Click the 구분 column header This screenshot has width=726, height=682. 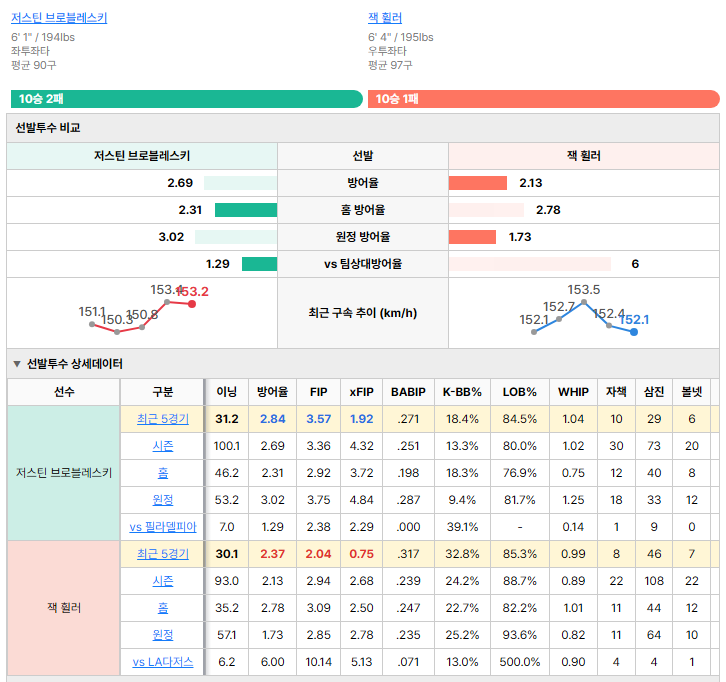[163, 392]
